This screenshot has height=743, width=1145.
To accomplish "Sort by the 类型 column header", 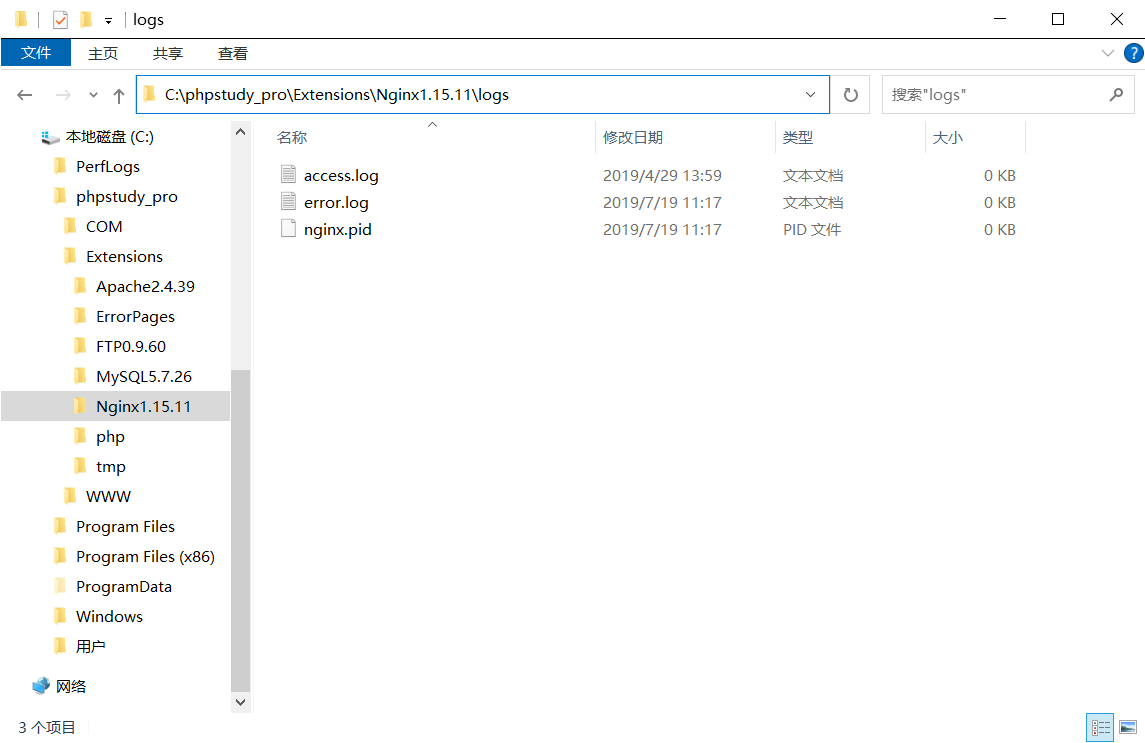I will pyautogui.click(x=850, y=137).
